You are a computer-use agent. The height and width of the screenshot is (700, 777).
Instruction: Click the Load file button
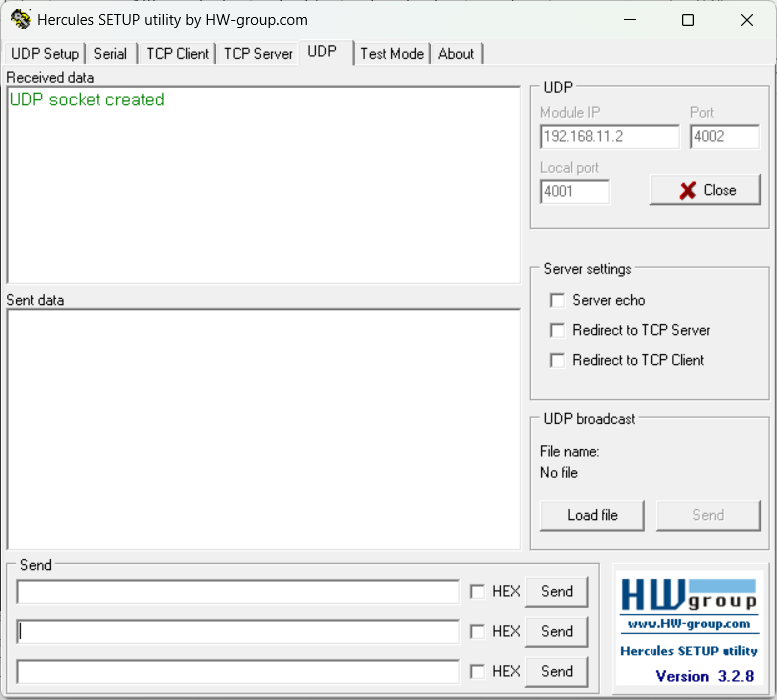[592, 515]
